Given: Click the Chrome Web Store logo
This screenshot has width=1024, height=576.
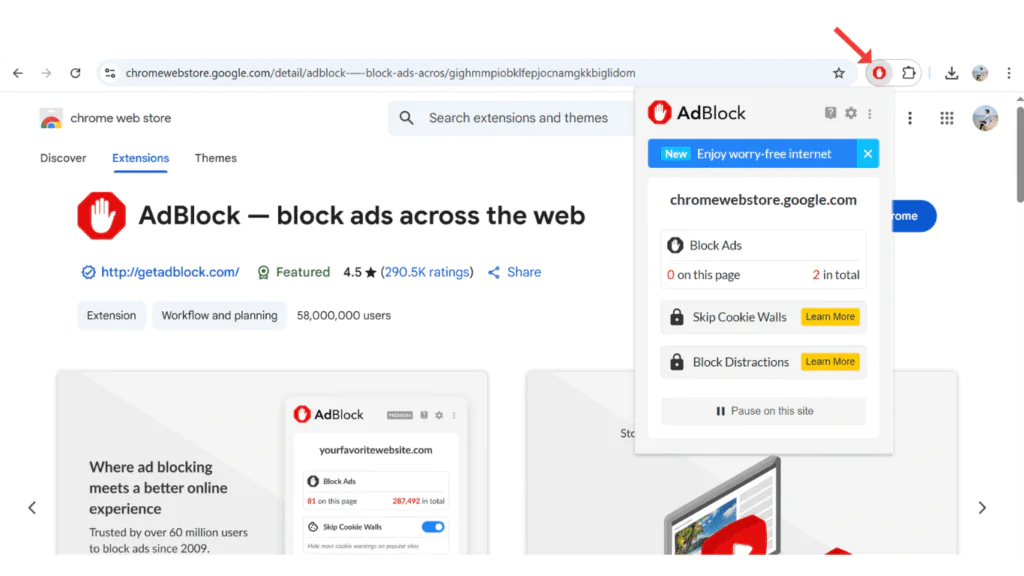Looking at the screenshot, I should point(51,119).
